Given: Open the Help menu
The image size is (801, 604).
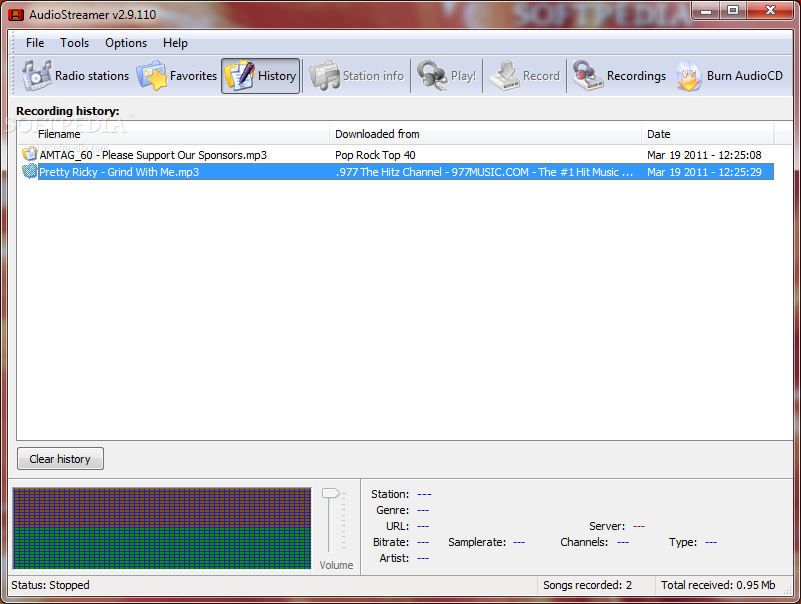Looking at the screenshot, I should 175,43.
